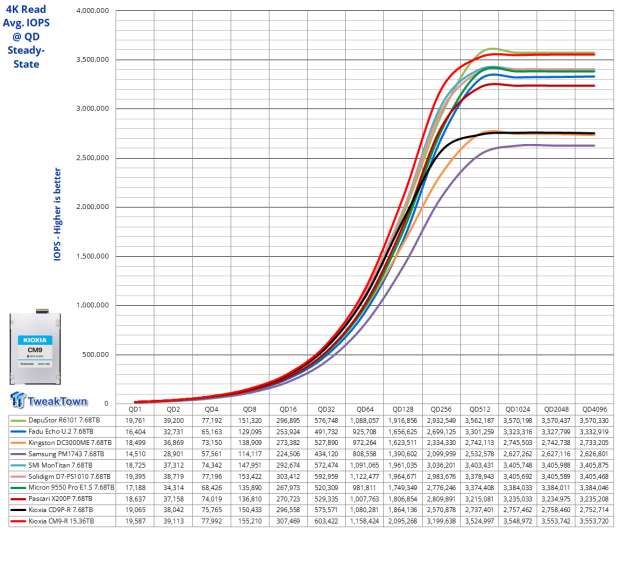Click the dark green Micron 9550 legend swatch

(18, 488)
